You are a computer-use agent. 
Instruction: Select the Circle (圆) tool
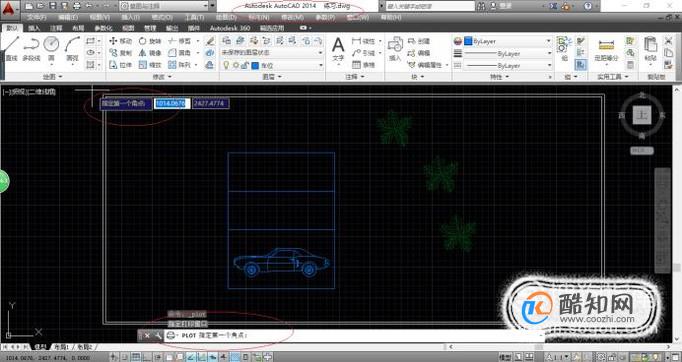click(x=51, y=49)
